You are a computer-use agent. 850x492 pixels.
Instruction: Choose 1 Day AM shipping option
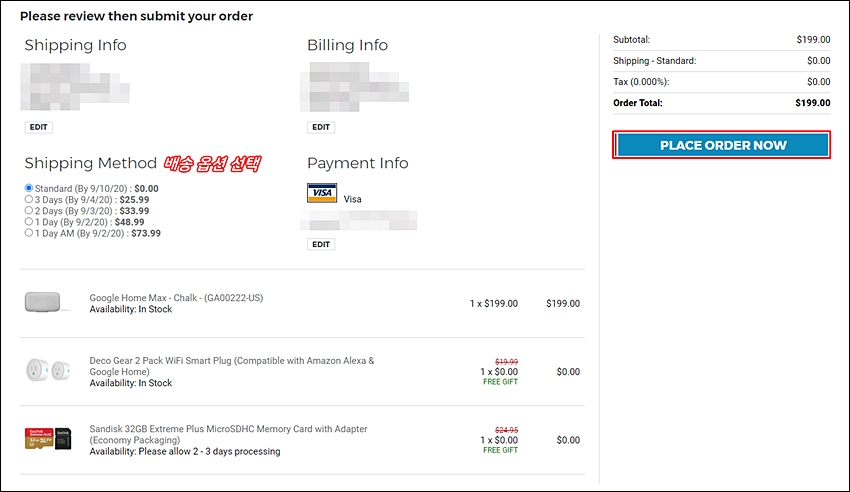coord(29,233)
